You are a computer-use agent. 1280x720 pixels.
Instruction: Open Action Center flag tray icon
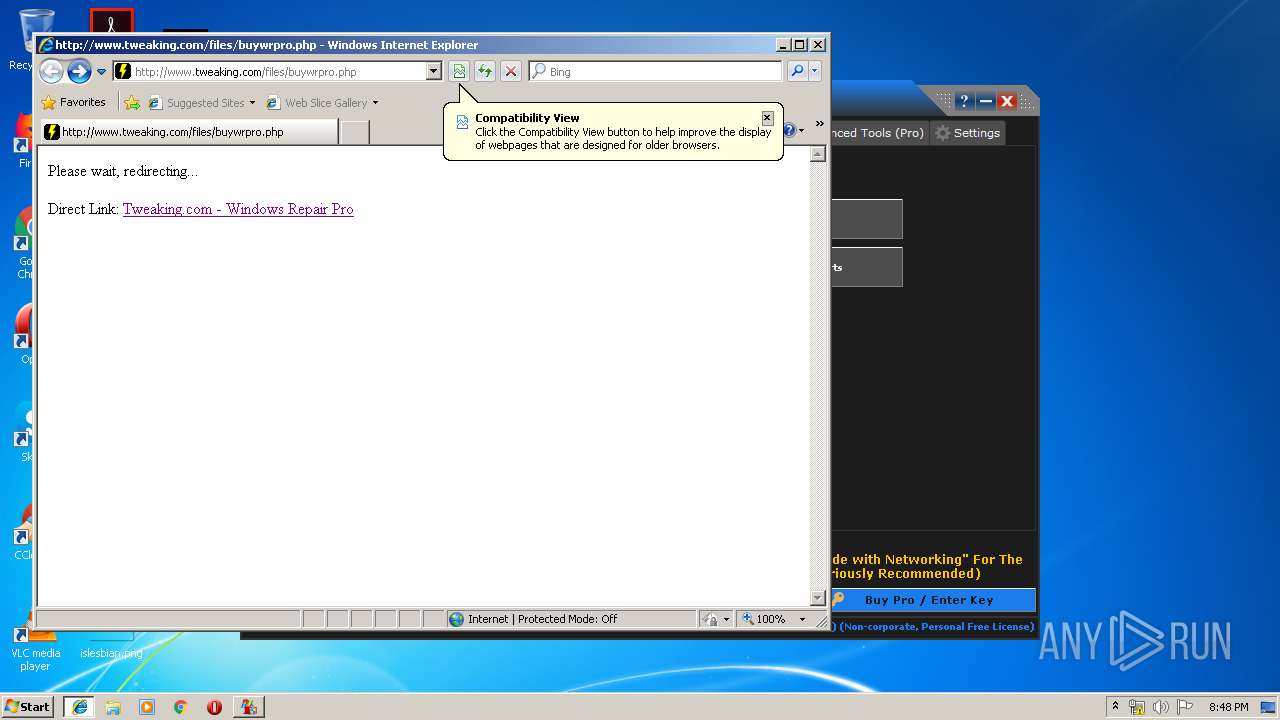click(1185, 707)
